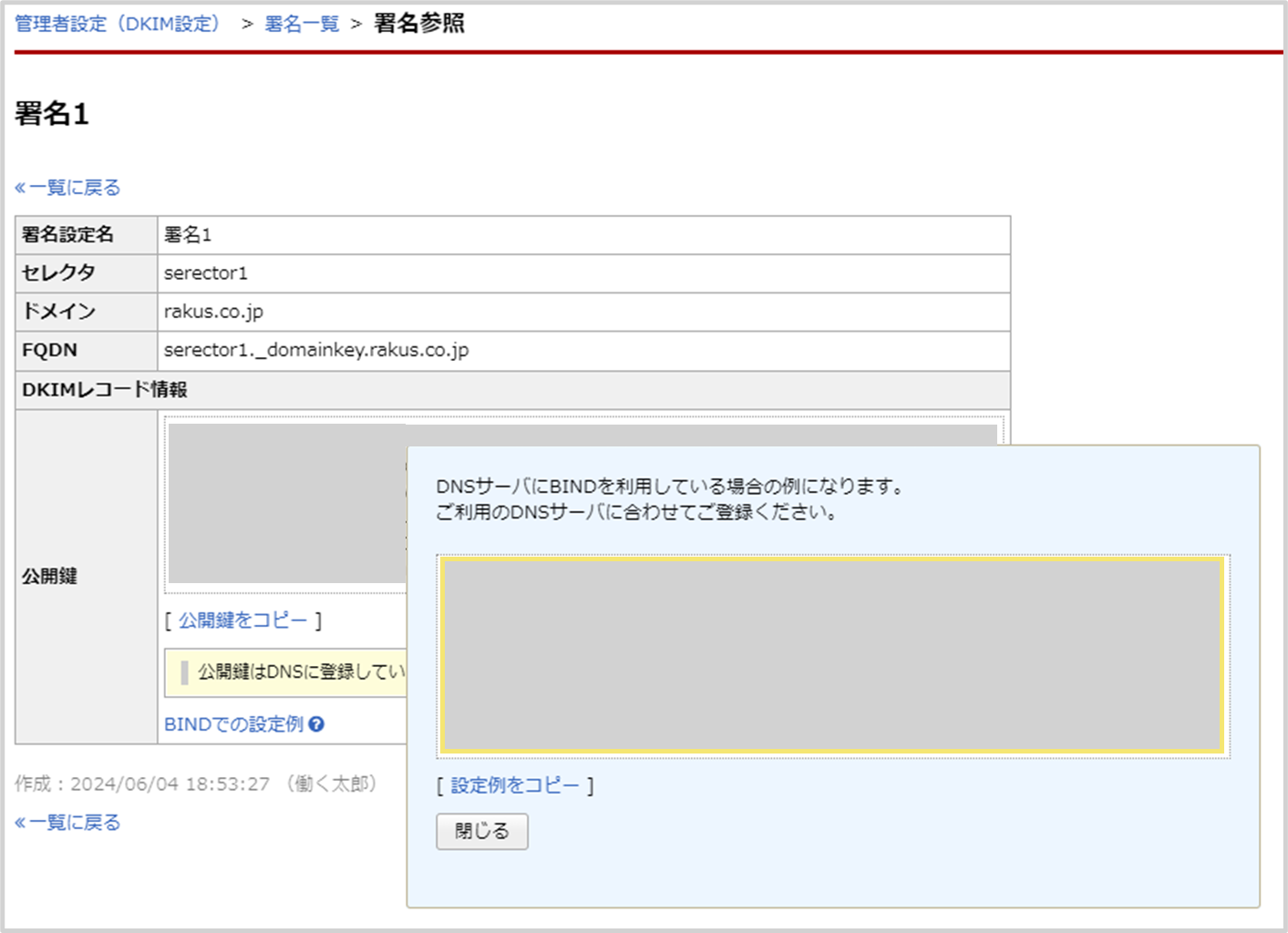1288x933 pixels.
Task: Select the セレクタ value serector1
Action: tap(206, 272)
